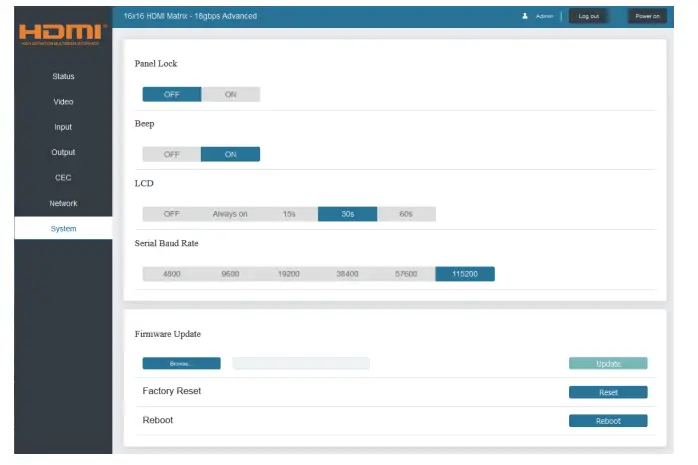The height and width of the screenshot is (465, 698).
Task: Click the HDMI logo
Action: [x=63, y=34]
